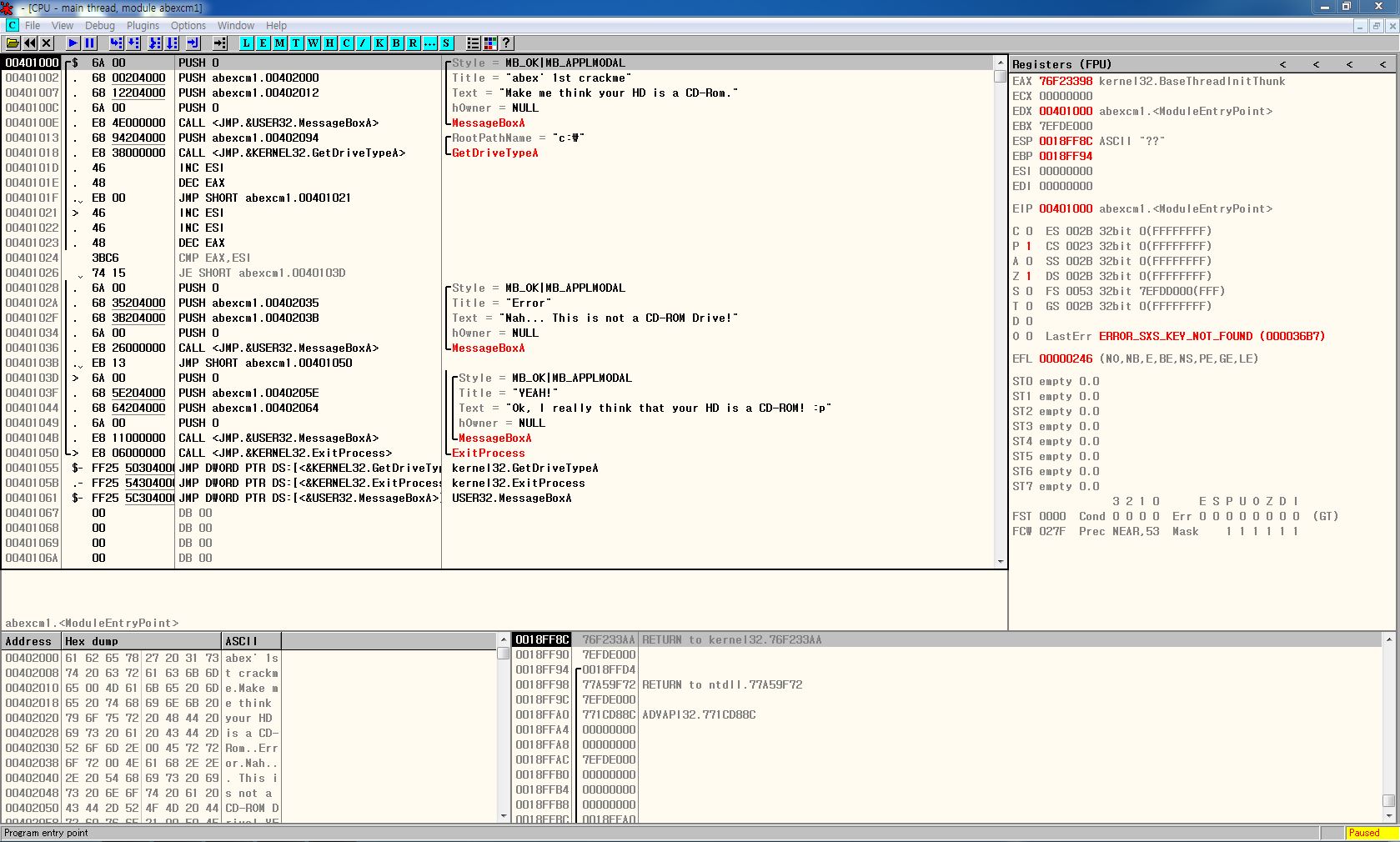1400x842 pixels.
Task: Click Registers (FPU) header to switch view
Action: (x=1061, y=64)
